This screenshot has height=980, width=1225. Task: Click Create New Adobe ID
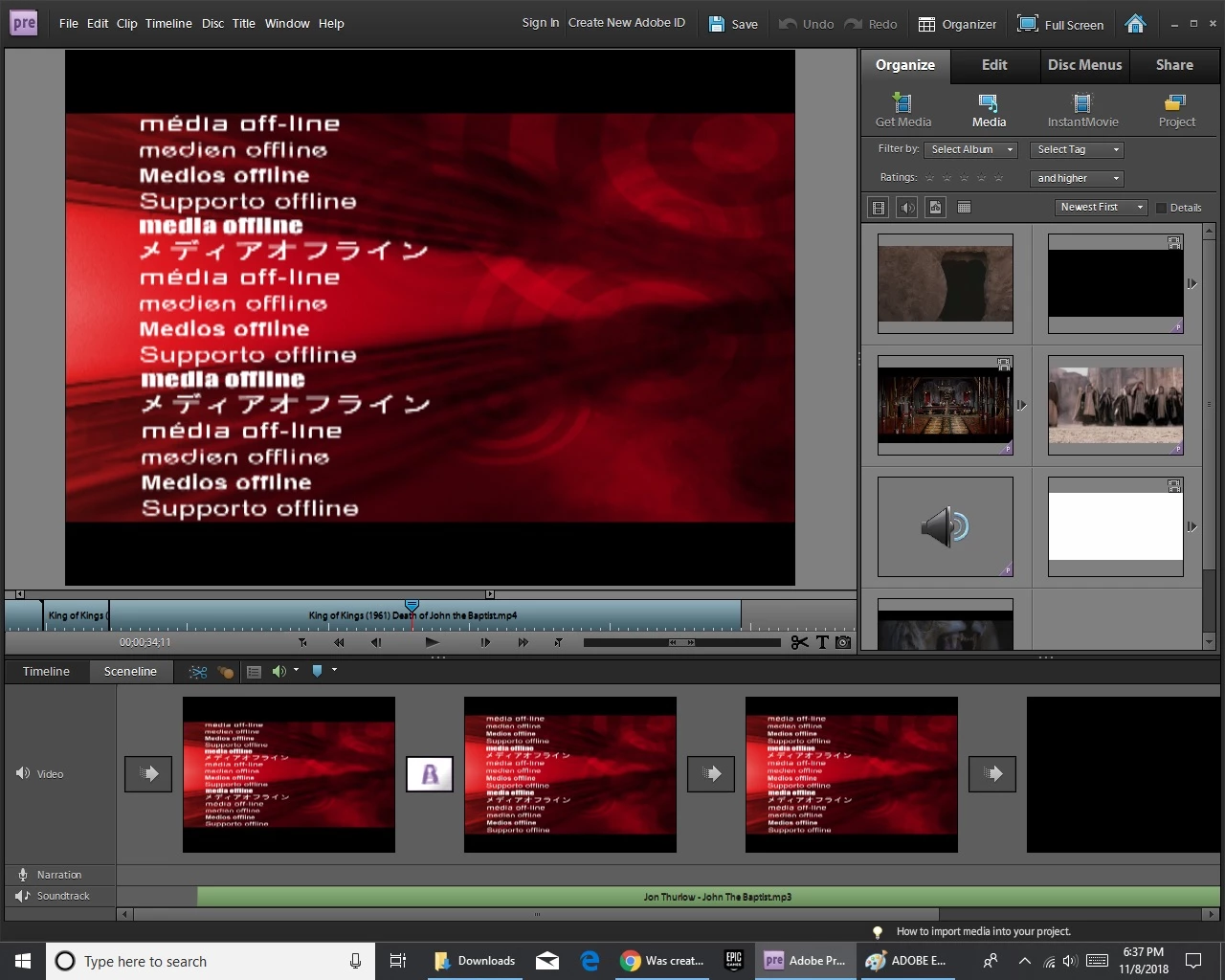click(627, 23)
